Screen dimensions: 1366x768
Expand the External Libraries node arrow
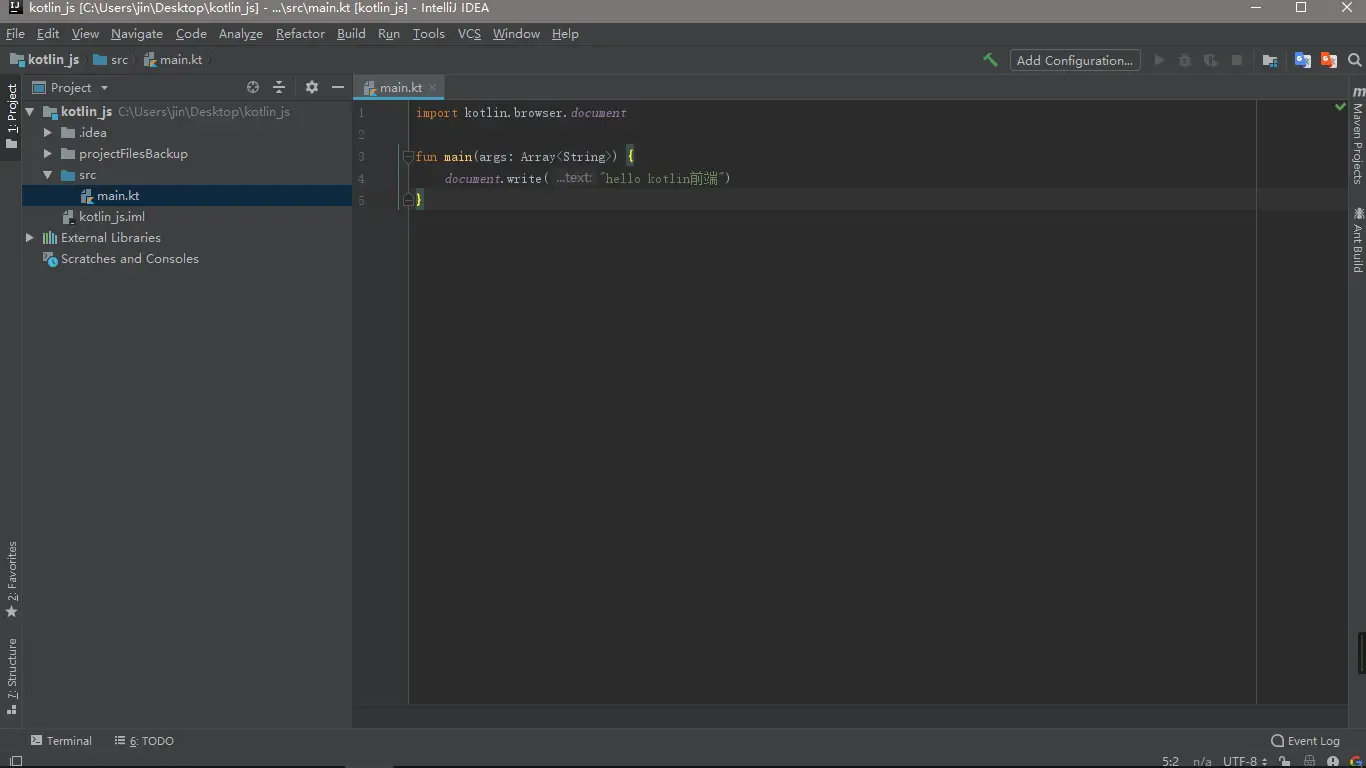coord(30,238)
